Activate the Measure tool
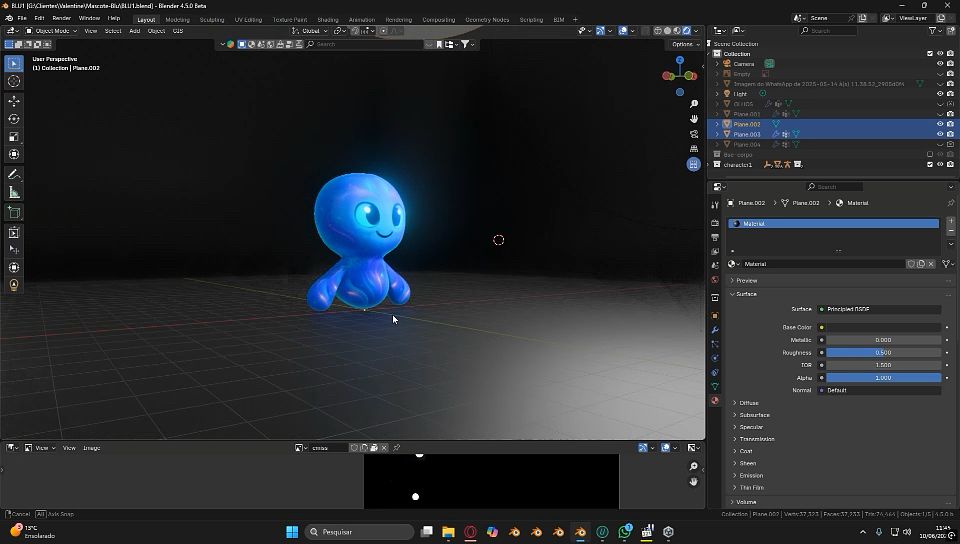This screenshot has height=544, width=960. 14,192
